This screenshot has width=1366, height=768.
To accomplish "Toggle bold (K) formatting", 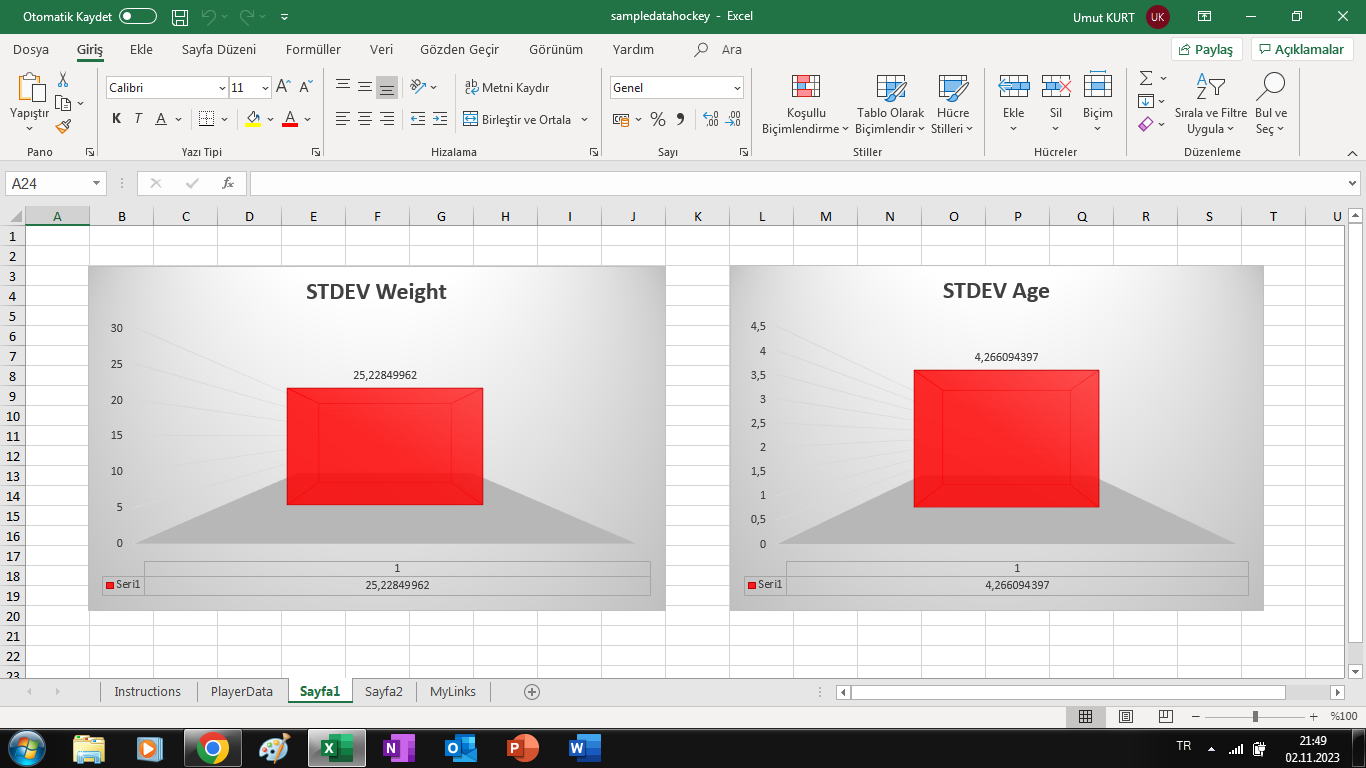I will click(x=116, y=119).
